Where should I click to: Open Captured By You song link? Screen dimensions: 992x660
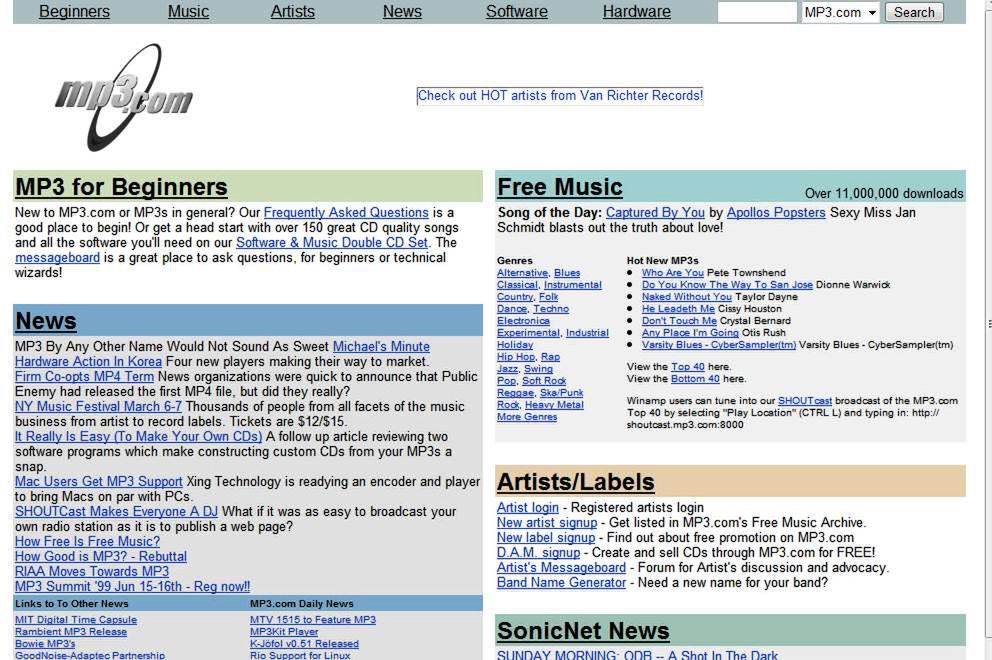click(x=655, y=213)
